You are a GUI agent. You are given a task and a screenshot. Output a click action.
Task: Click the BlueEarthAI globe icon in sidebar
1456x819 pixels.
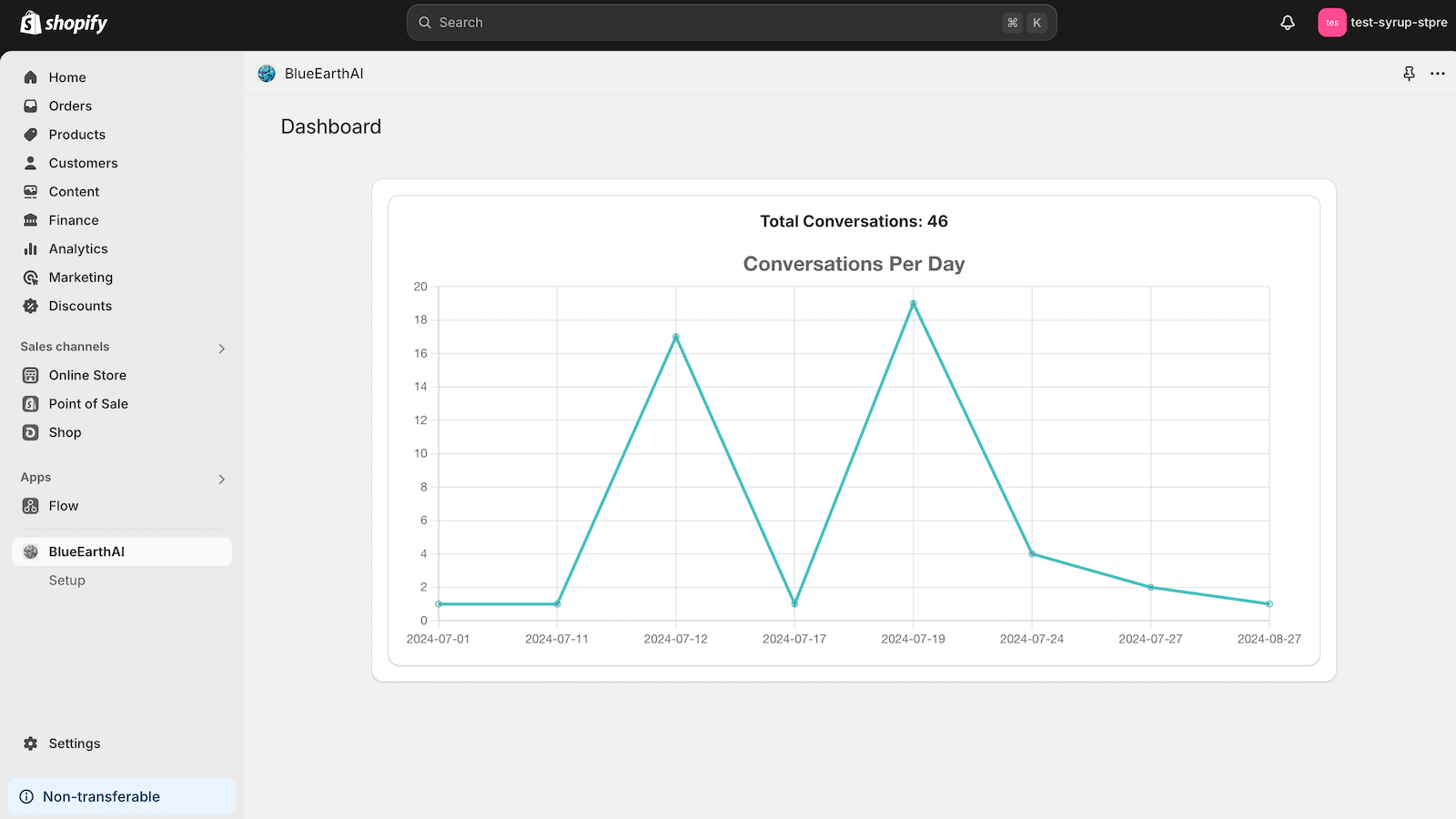point(31,551)
